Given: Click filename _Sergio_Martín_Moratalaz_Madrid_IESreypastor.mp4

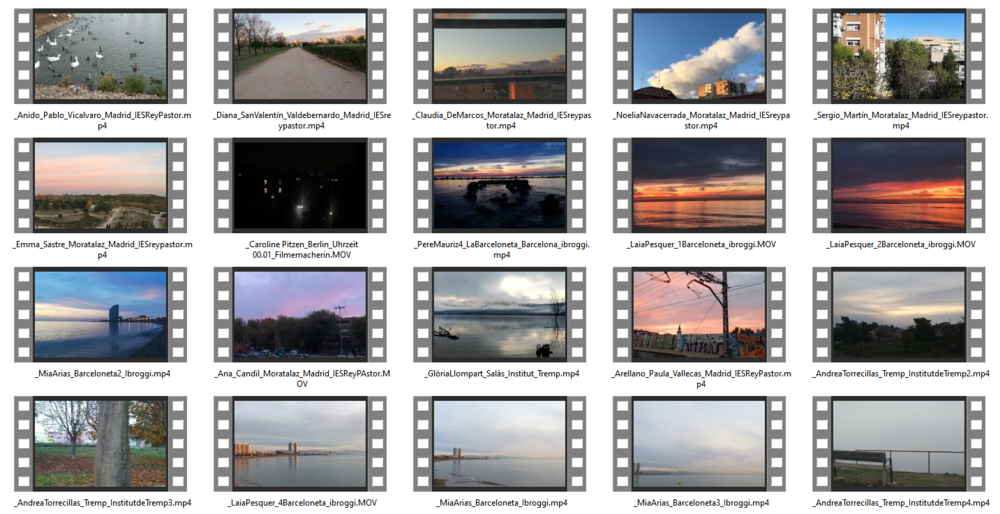Looking at the screenshot, I should (x=901, y=121).
